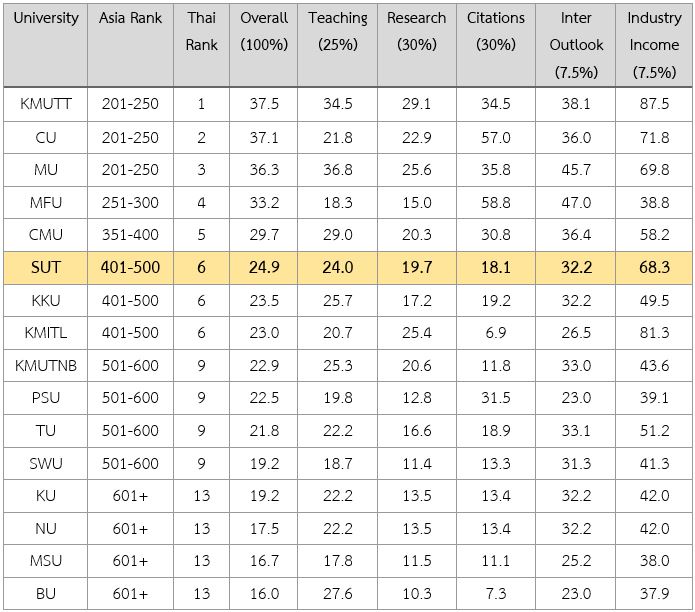The height and width of the screenshot is (612, 695).
Task: Select MU's Inter Outlook value 45.7
Action: (x=576, y=170)
